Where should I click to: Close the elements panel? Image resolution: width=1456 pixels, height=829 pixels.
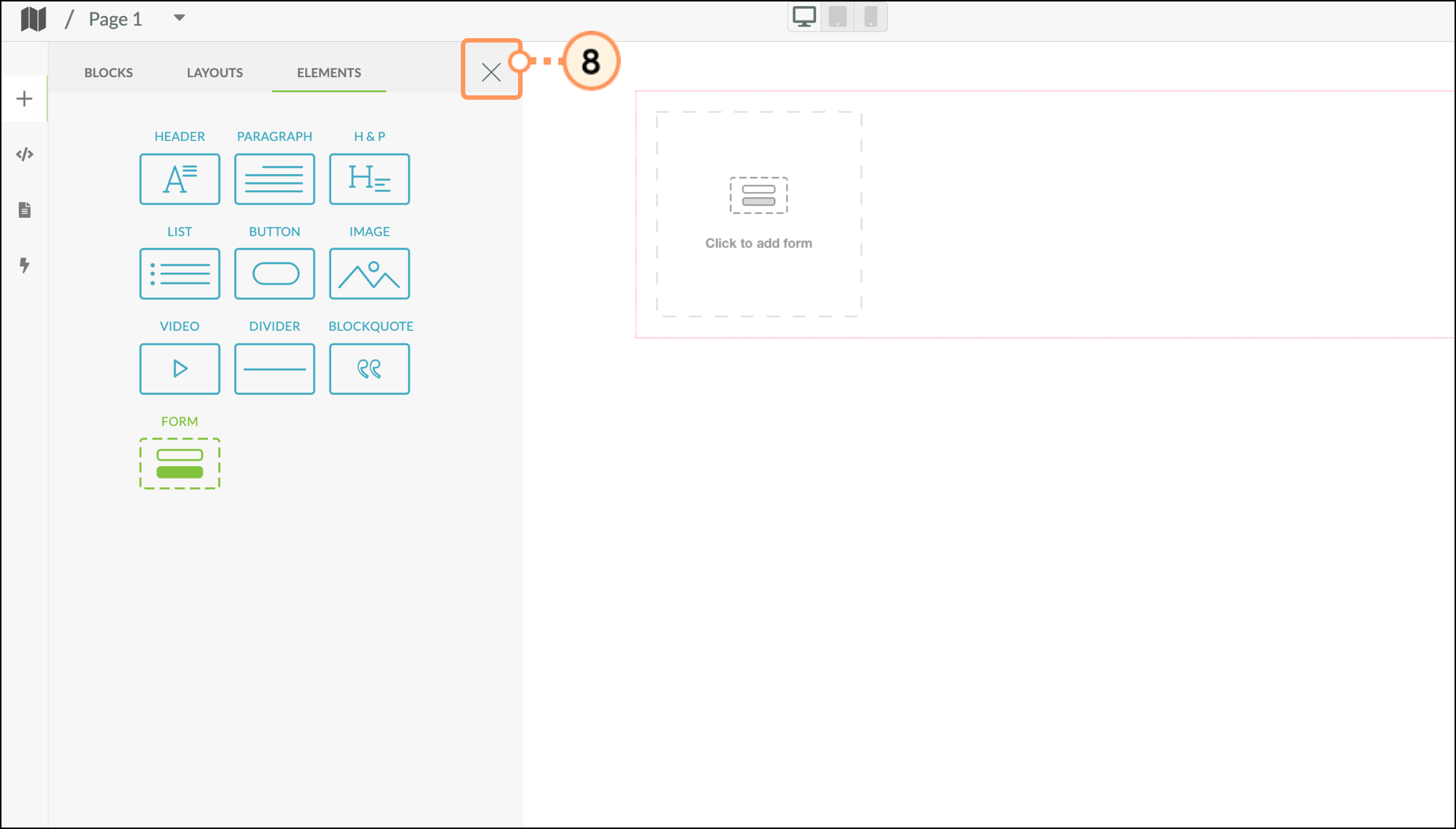pos(491,72)
